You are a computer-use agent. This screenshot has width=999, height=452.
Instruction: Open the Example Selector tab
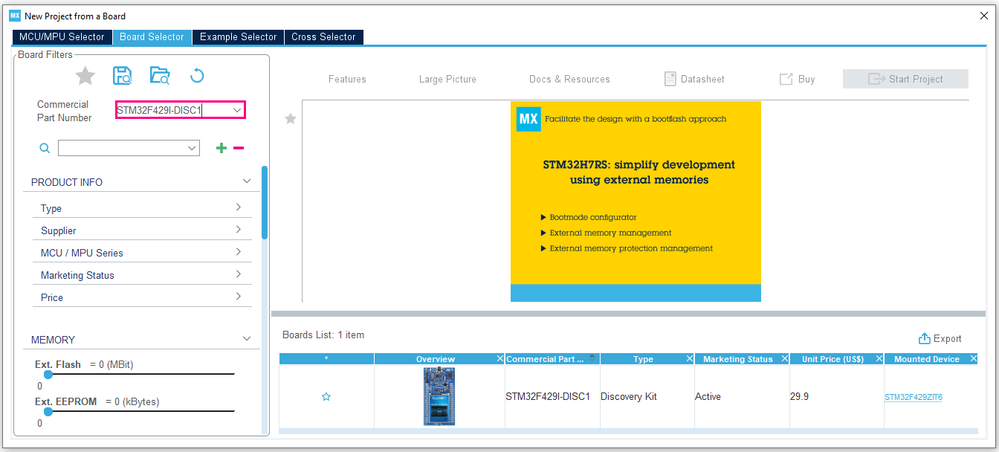point(238,37)
